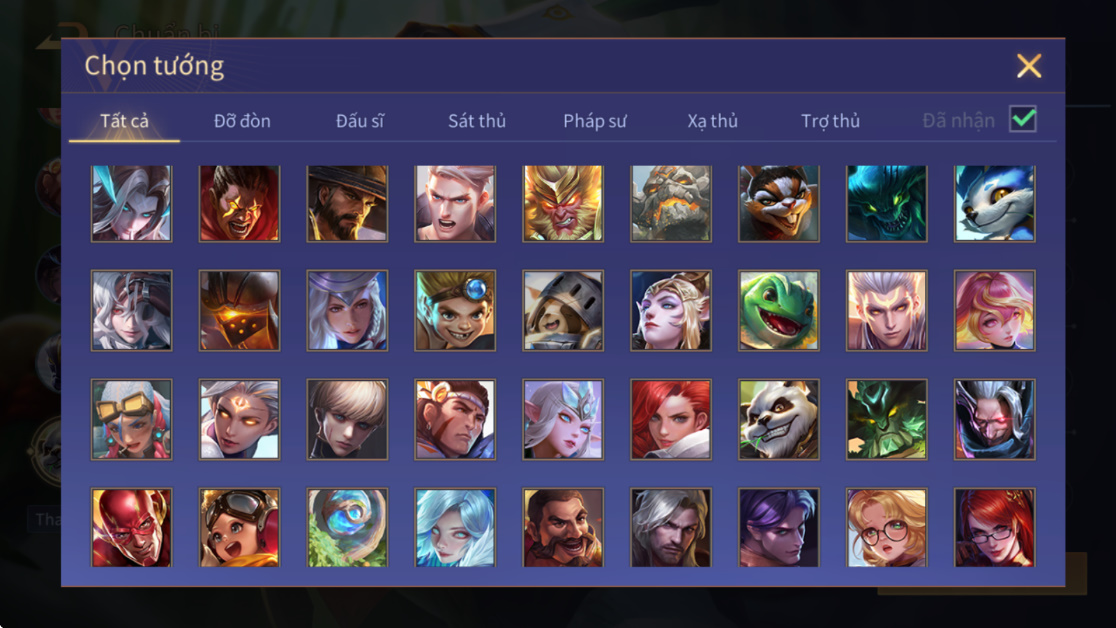
Task: Select the golden monkey king hero
Action: 563,204
